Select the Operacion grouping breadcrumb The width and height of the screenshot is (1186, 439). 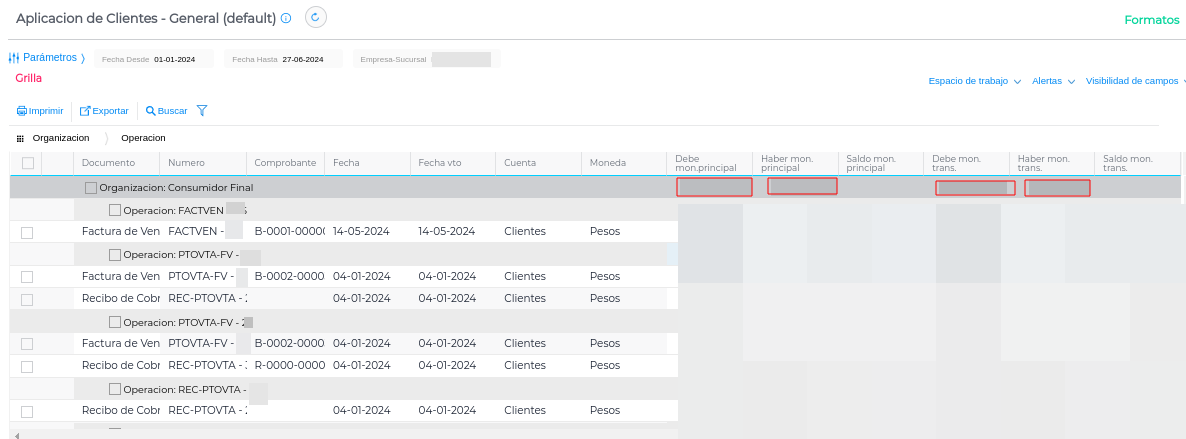pyautogui.click(x=143, y=138)
